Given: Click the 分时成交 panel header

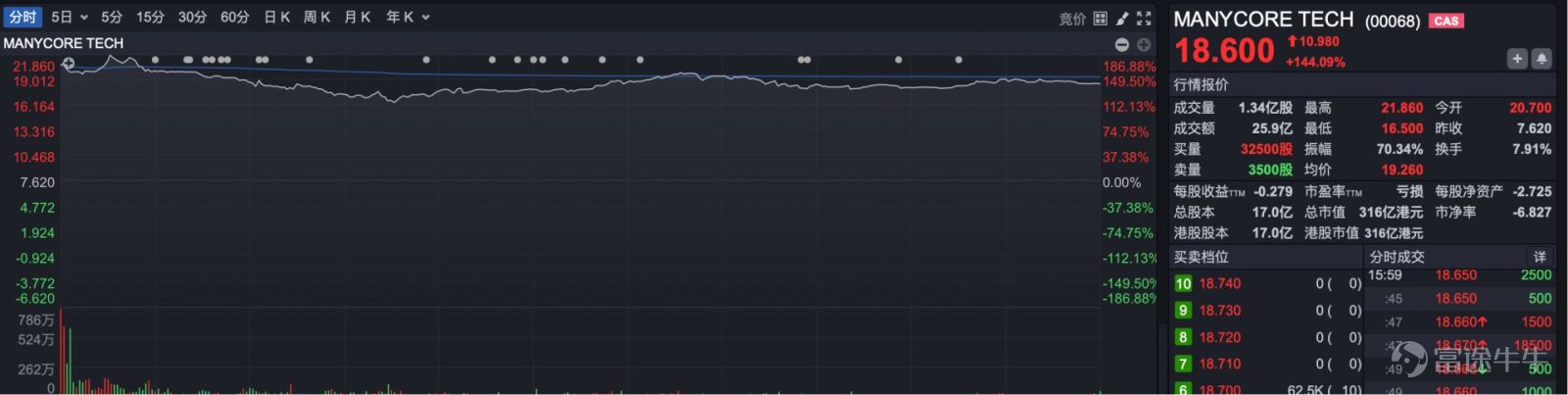Looking at the screenshot, I should click(1397, 257).
